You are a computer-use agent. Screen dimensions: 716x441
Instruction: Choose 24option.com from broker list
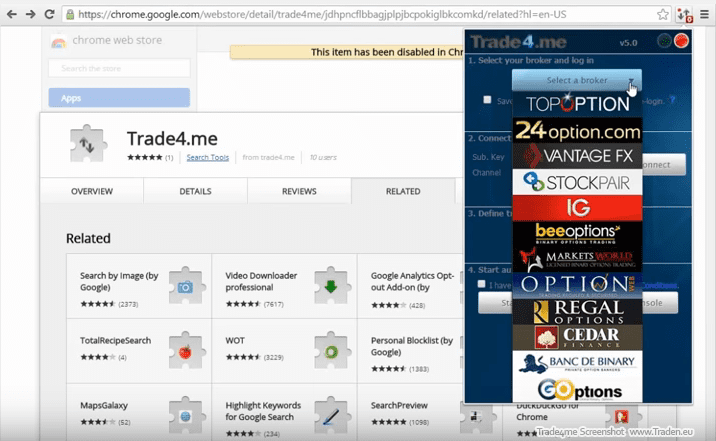click(577, 131)
